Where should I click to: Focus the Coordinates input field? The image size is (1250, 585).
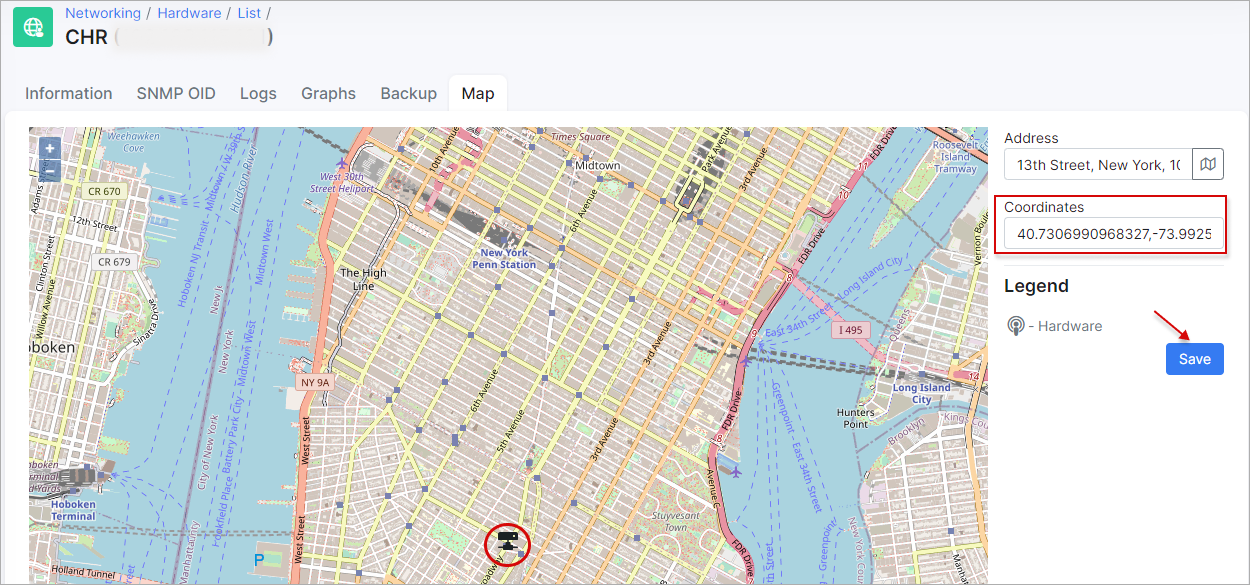click(1113, 235)
